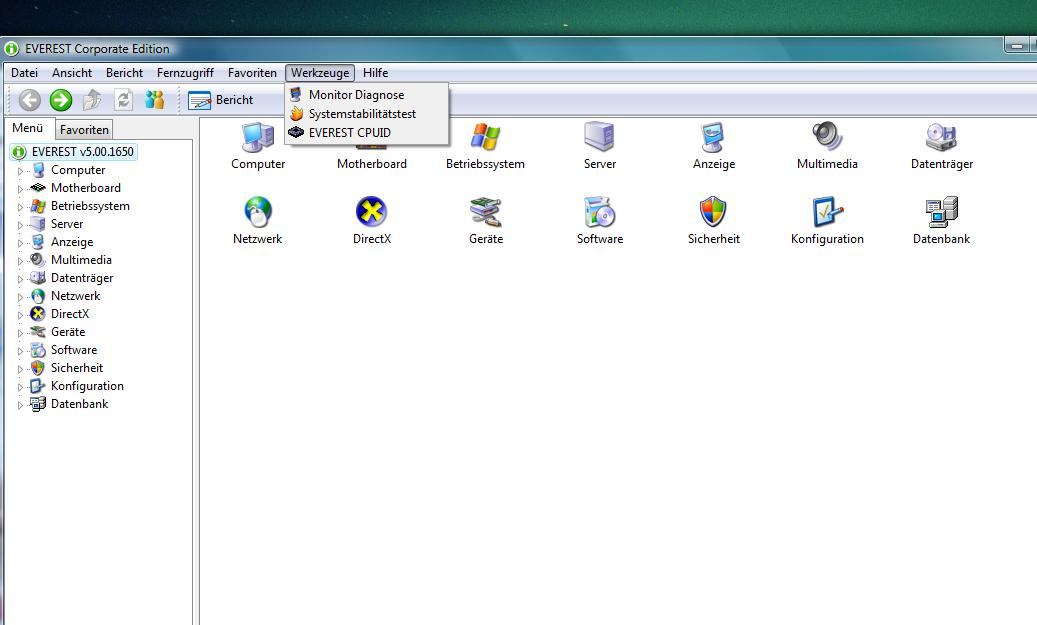Expand the Anzeige tree node arrow
This screenshot has width=1037, height=625.
pyautogui.click(x=21, y=243)
